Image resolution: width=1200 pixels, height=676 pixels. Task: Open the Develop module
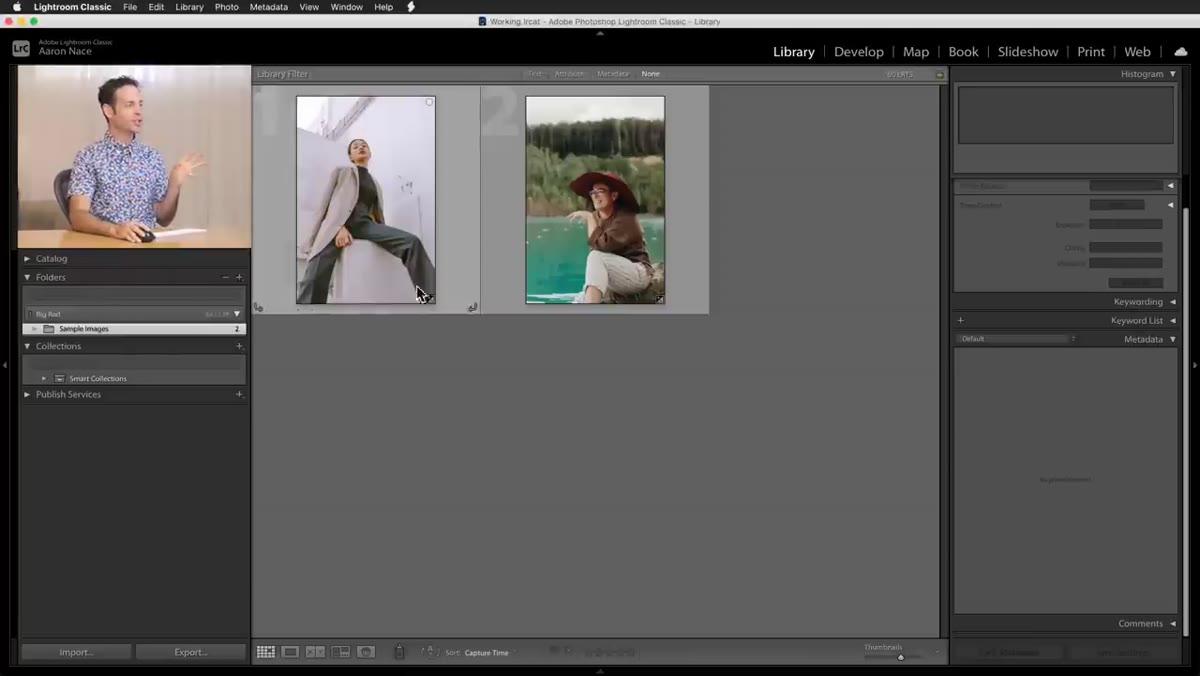859,52
